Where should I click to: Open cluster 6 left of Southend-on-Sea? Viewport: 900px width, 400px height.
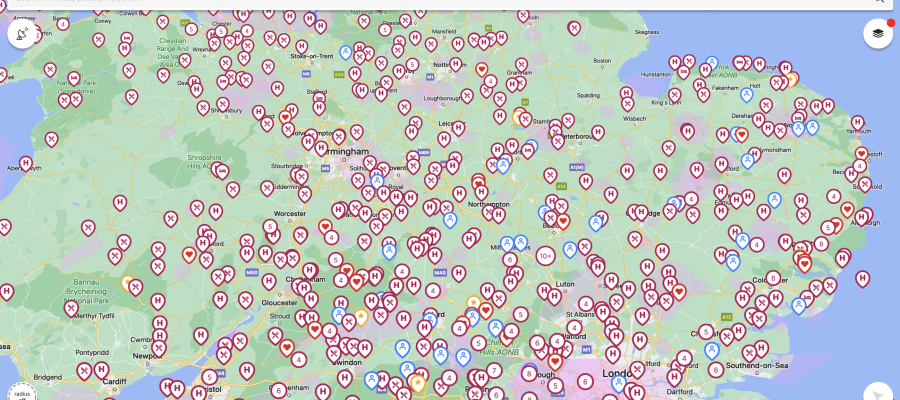(x=715, y=370)
